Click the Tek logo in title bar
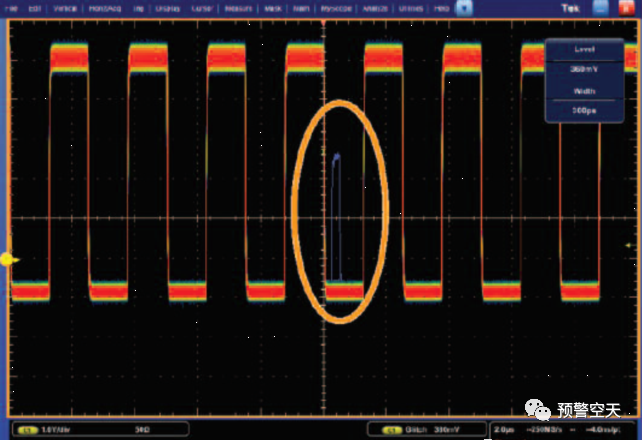The width and height of the screenshot is (642, 440). pos(571,8)
